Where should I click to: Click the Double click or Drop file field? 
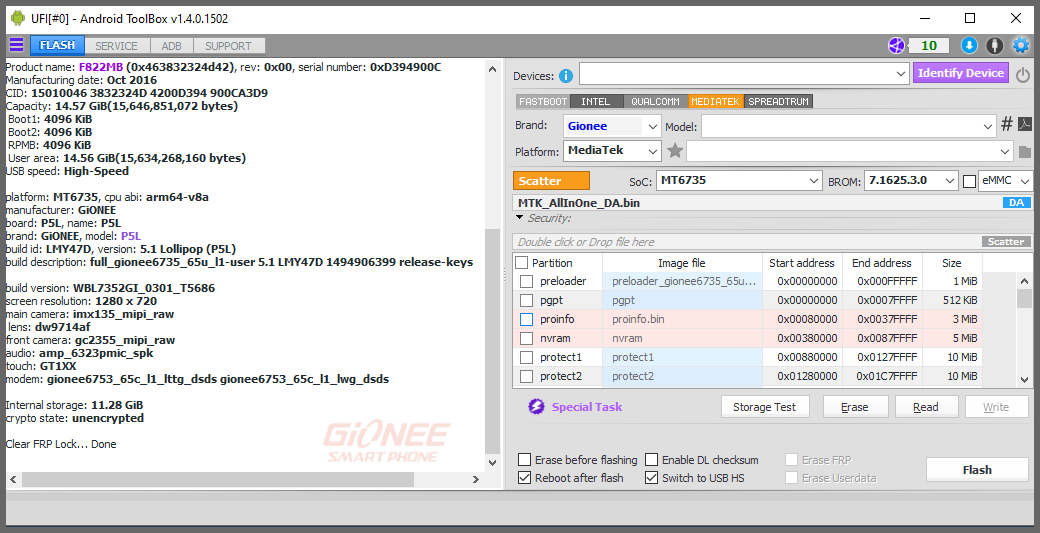point(747,242)
